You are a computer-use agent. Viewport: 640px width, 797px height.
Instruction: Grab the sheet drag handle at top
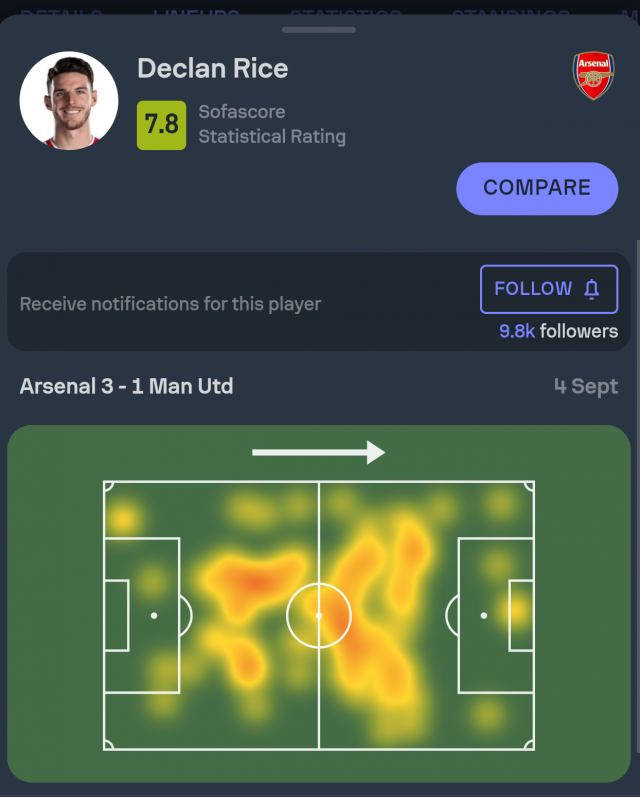(319, 29)
